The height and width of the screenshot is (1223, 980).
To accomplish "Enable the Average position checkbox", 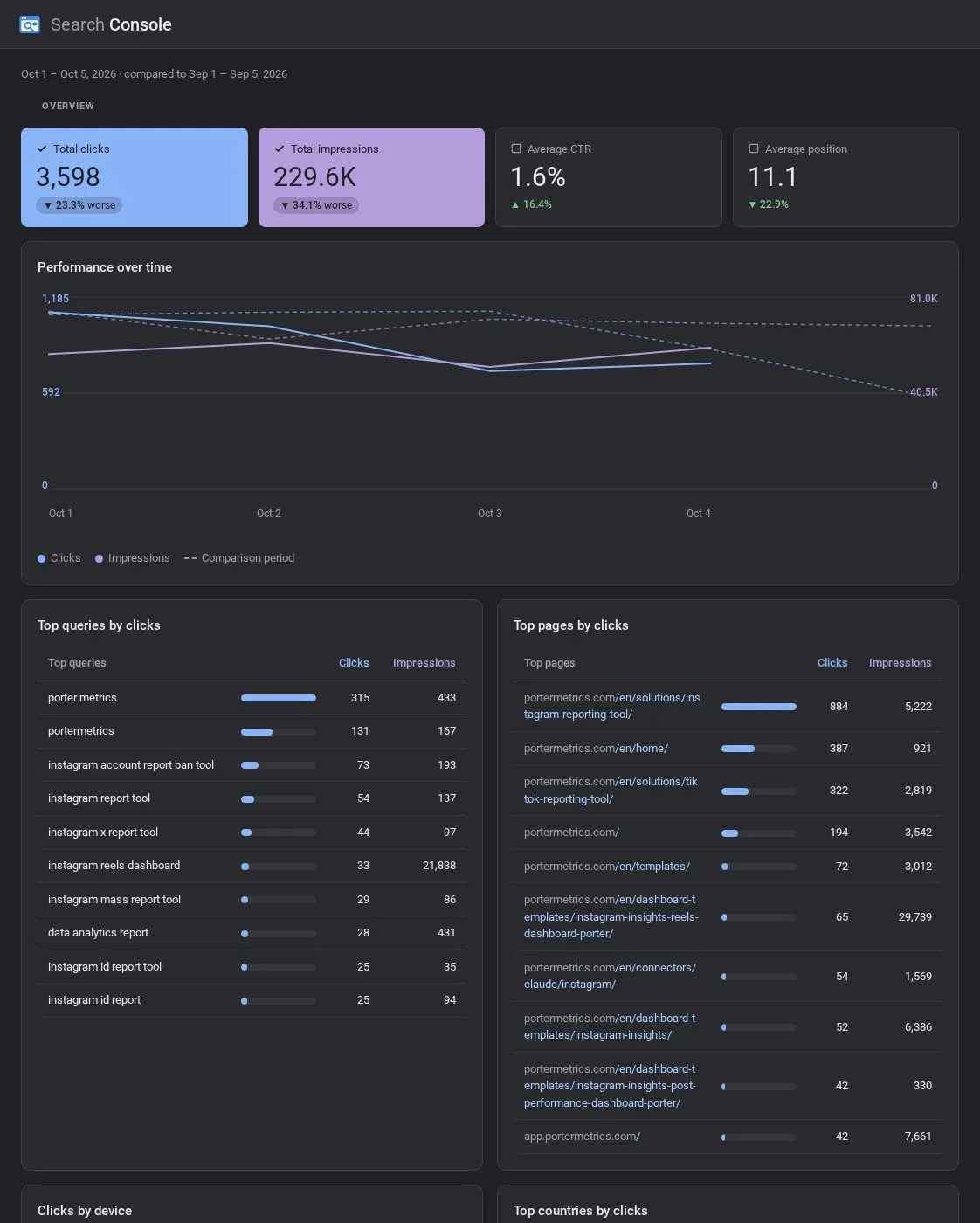I will (754, 149).
